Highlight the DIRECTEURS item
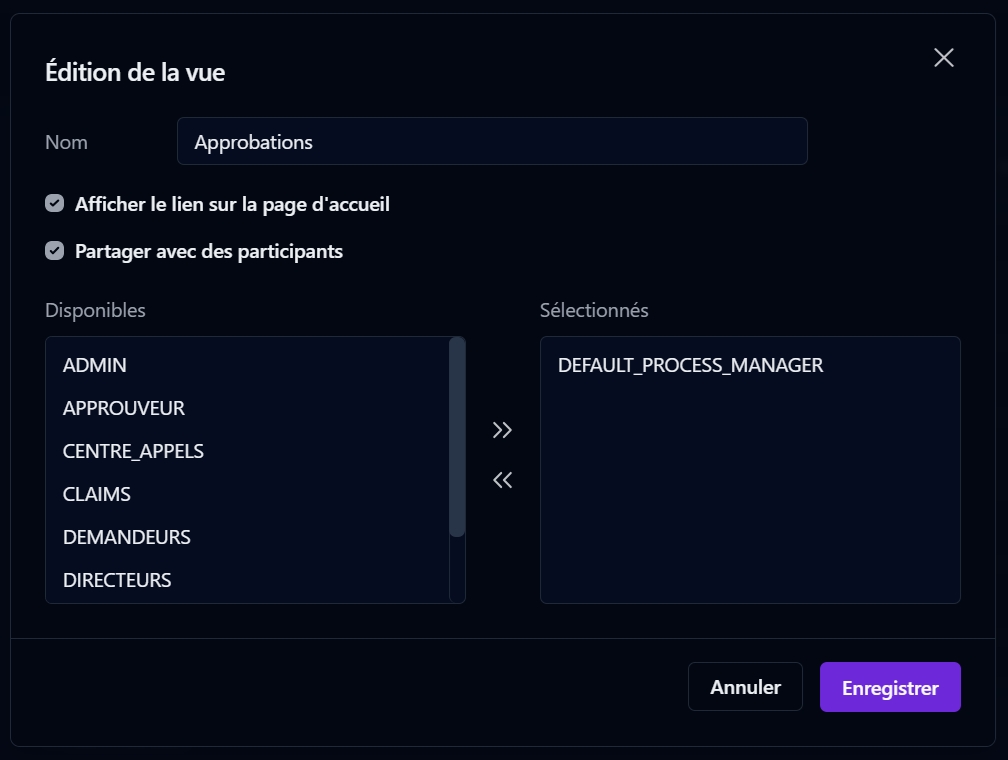Image resolution: width=1008 pixels, height=760 pixels. (x=117, y=580)
